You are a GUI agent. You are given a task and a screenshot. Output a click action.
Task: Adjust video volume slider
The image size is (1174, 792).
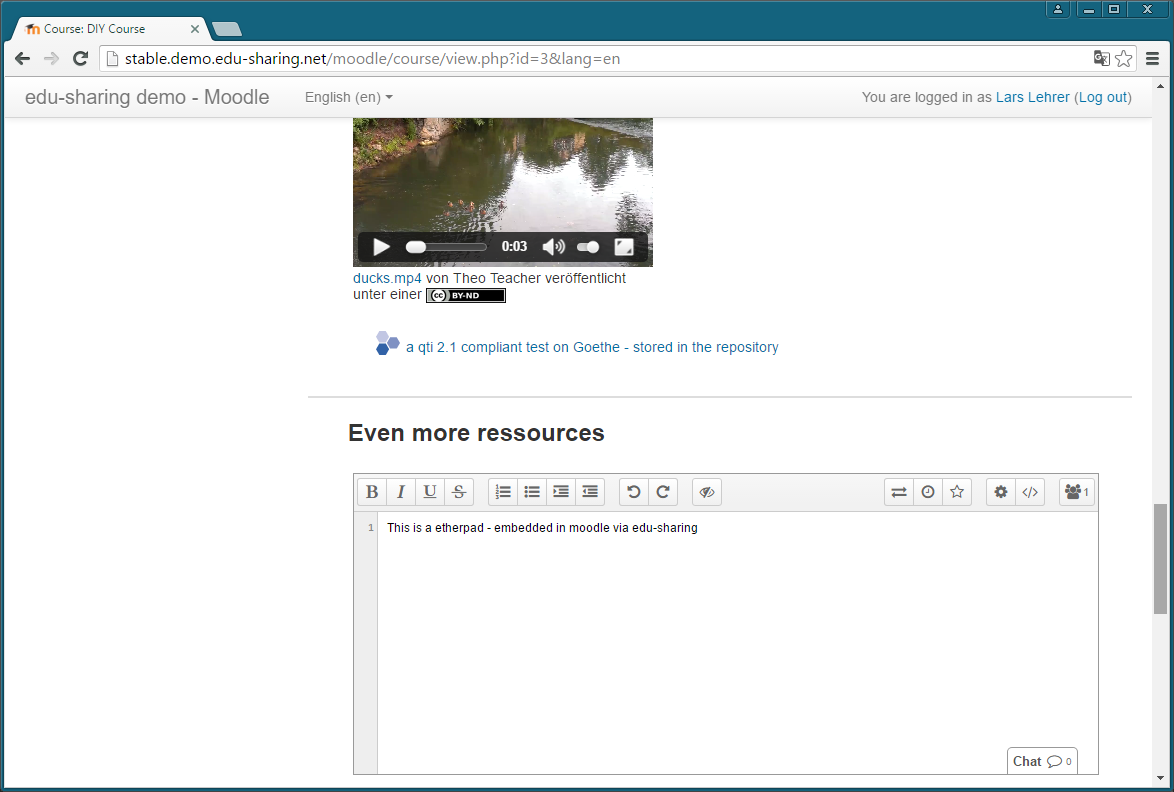point(588,247)
